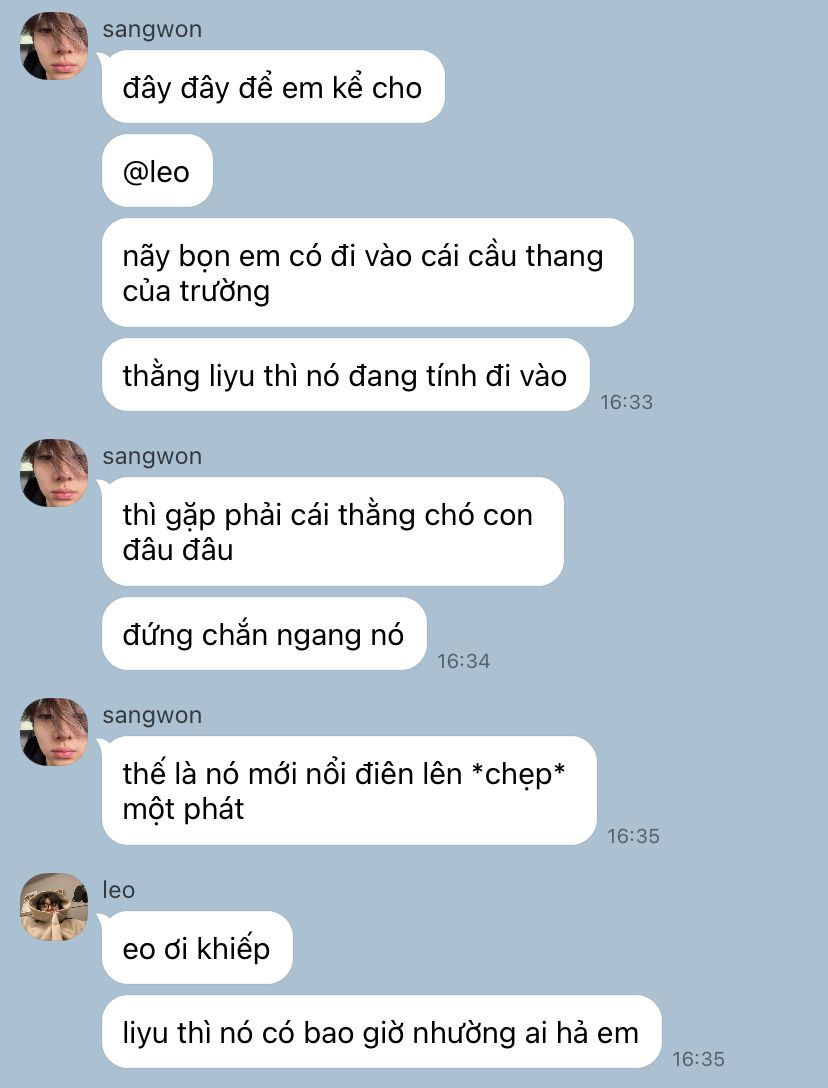
Task: Tap the message about "cầu thang của trường"
Action: coord(367,273)
